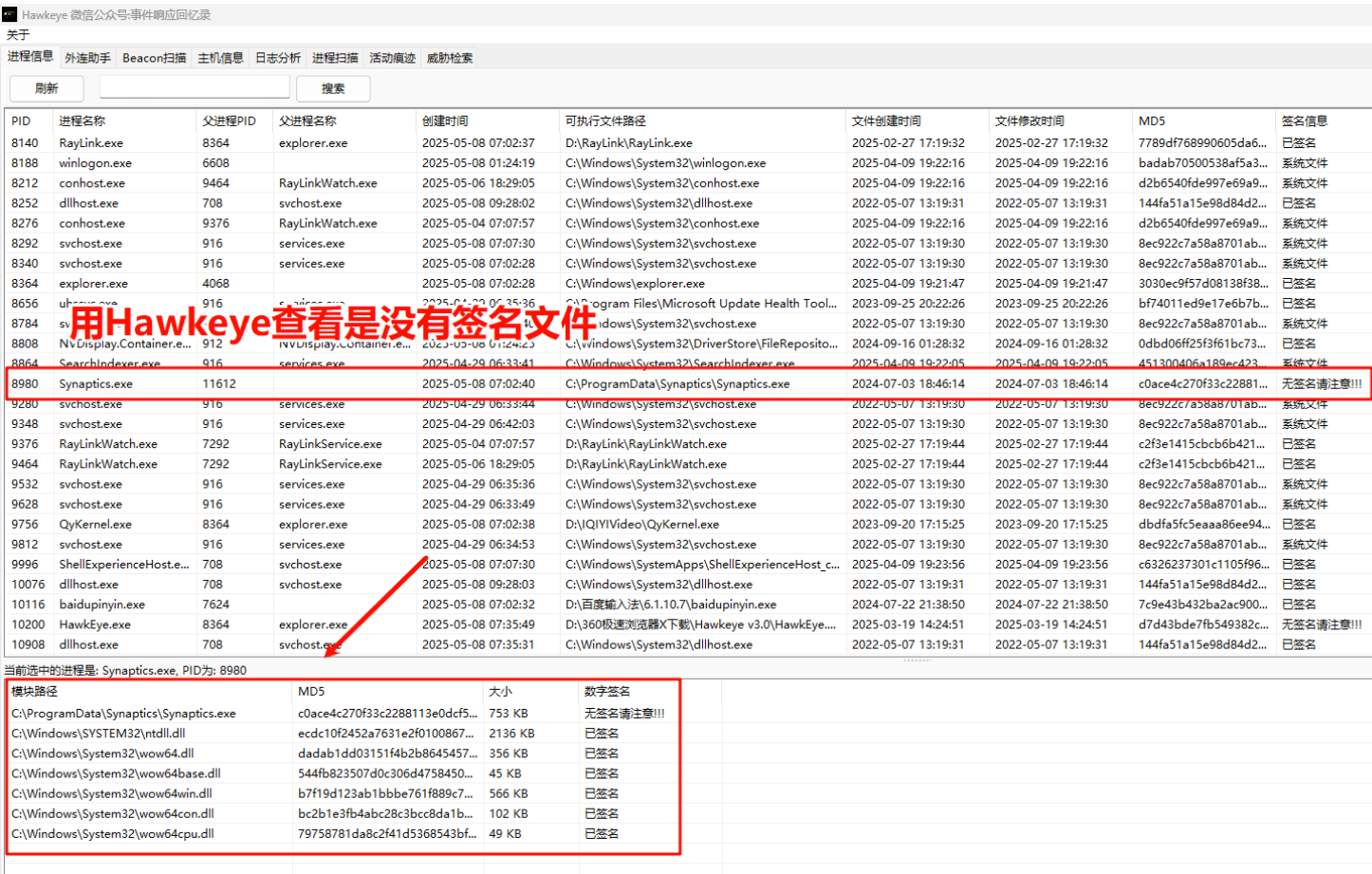
Task: Sort by the 文件创建时间 column header
Action: (917, 121)
